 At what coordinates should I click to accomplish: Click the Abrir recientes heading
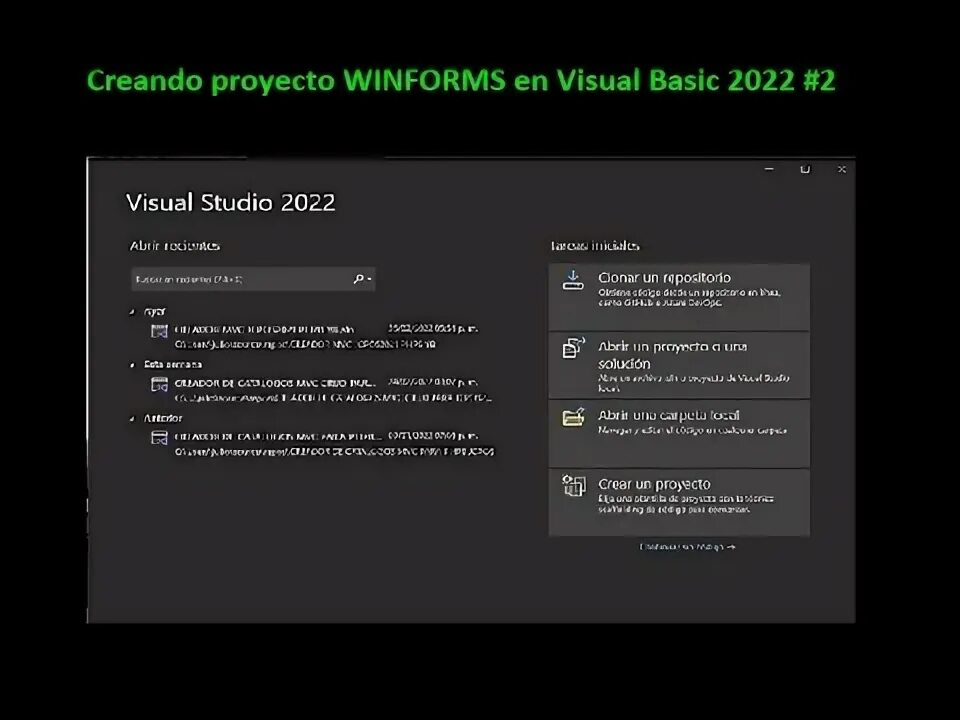pos(174,246)
